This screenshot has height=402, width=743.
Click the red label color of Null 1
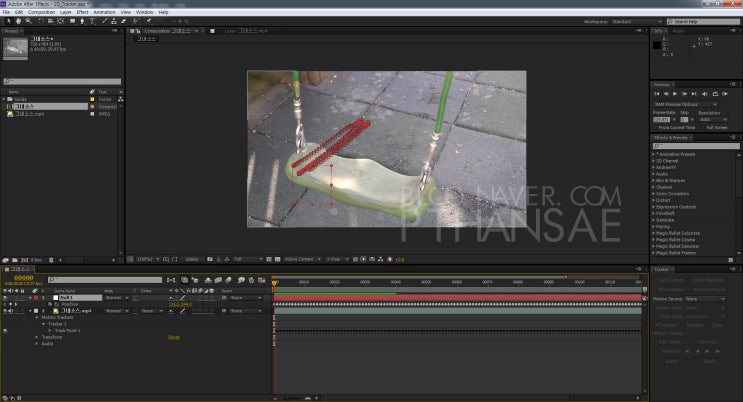coord(36,298)
